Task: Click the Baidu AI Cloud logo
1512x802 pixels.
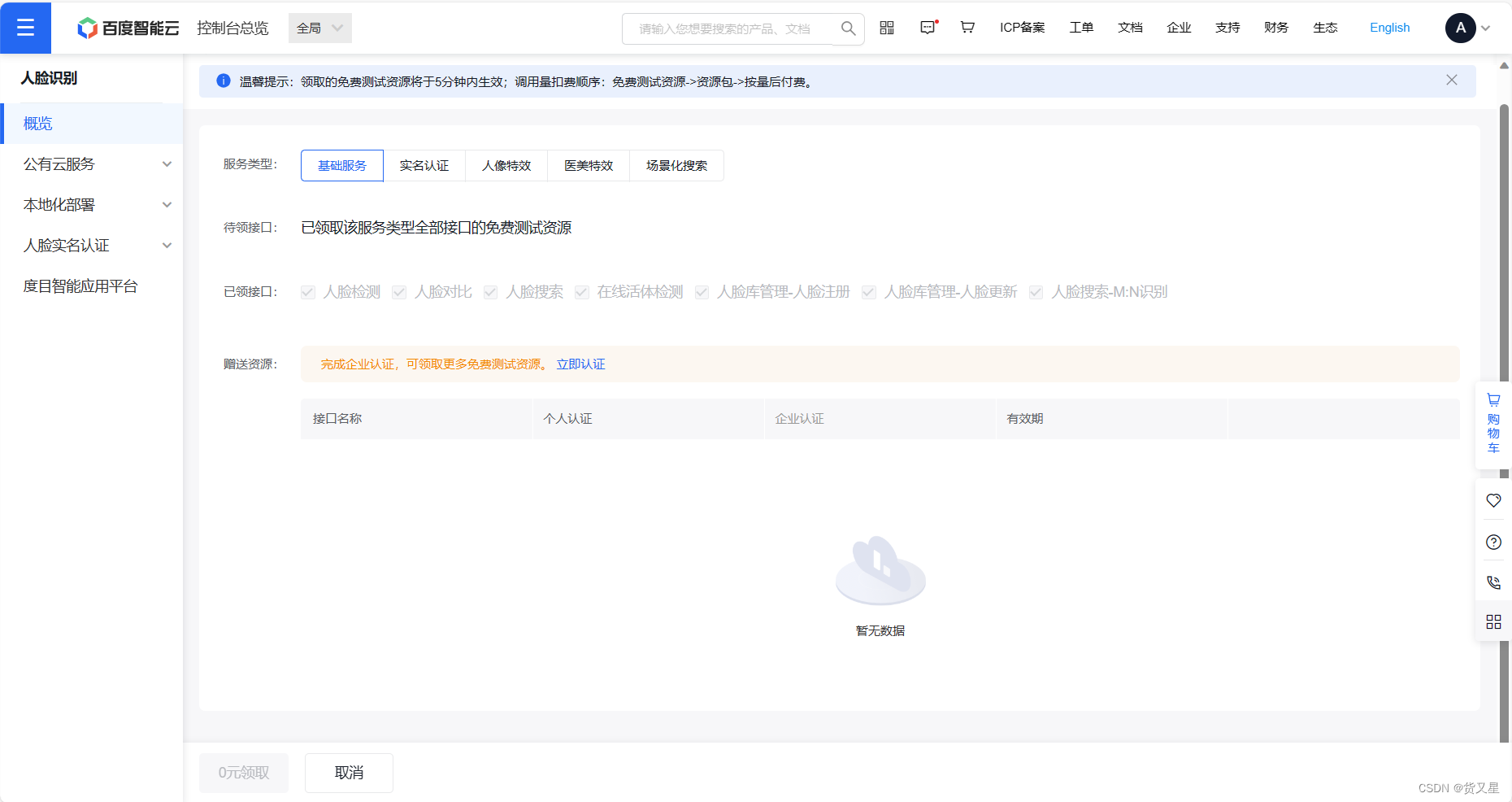Action: (128, 28)
